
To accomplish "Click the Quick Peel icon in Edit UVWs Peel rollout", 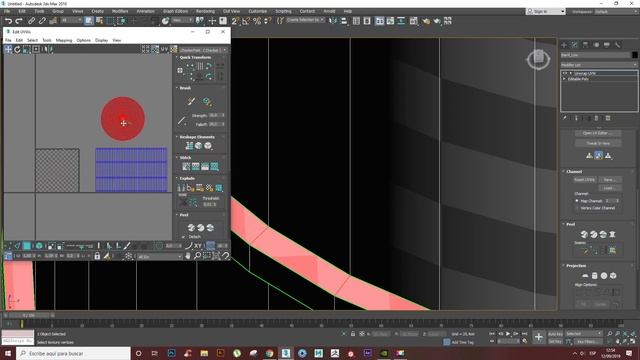I will (191, 228).
